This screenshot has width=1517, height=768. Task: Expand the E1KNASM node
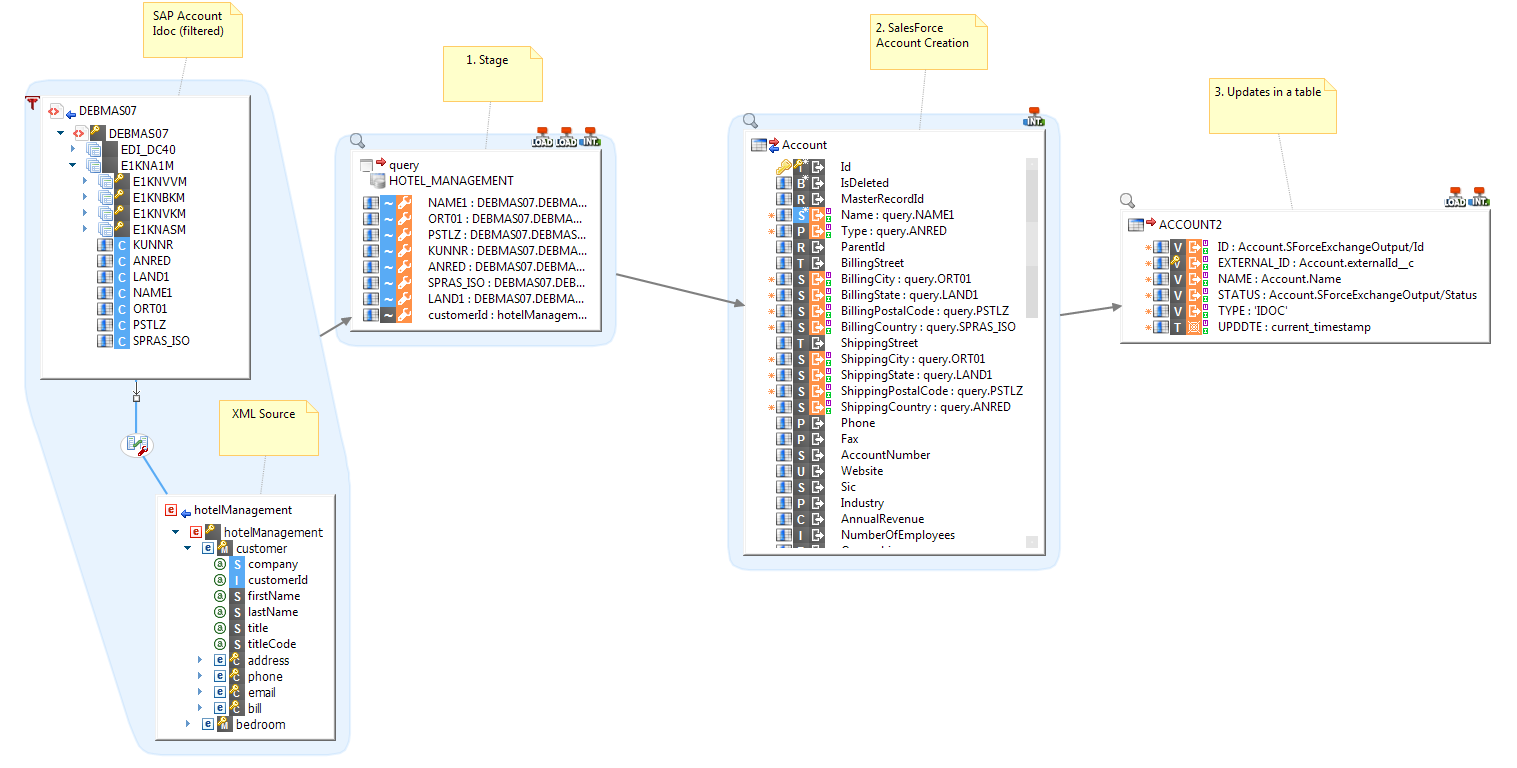(x=85, y=229)
